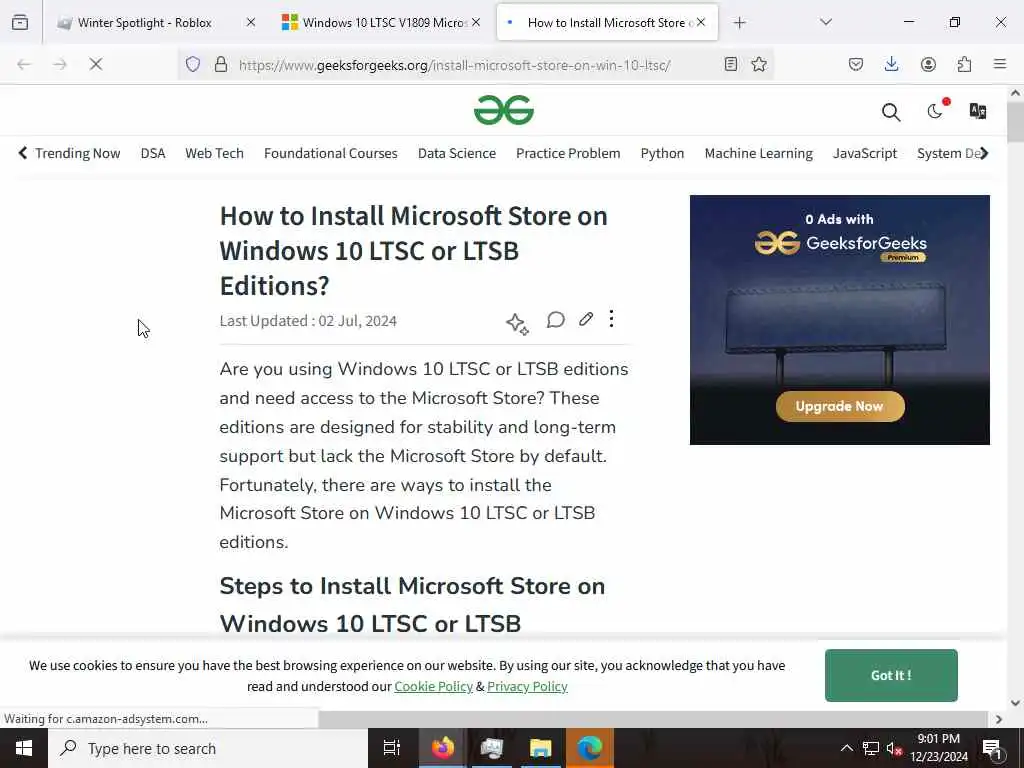
Task: Open notification center icon
Action: pos(992,749)
